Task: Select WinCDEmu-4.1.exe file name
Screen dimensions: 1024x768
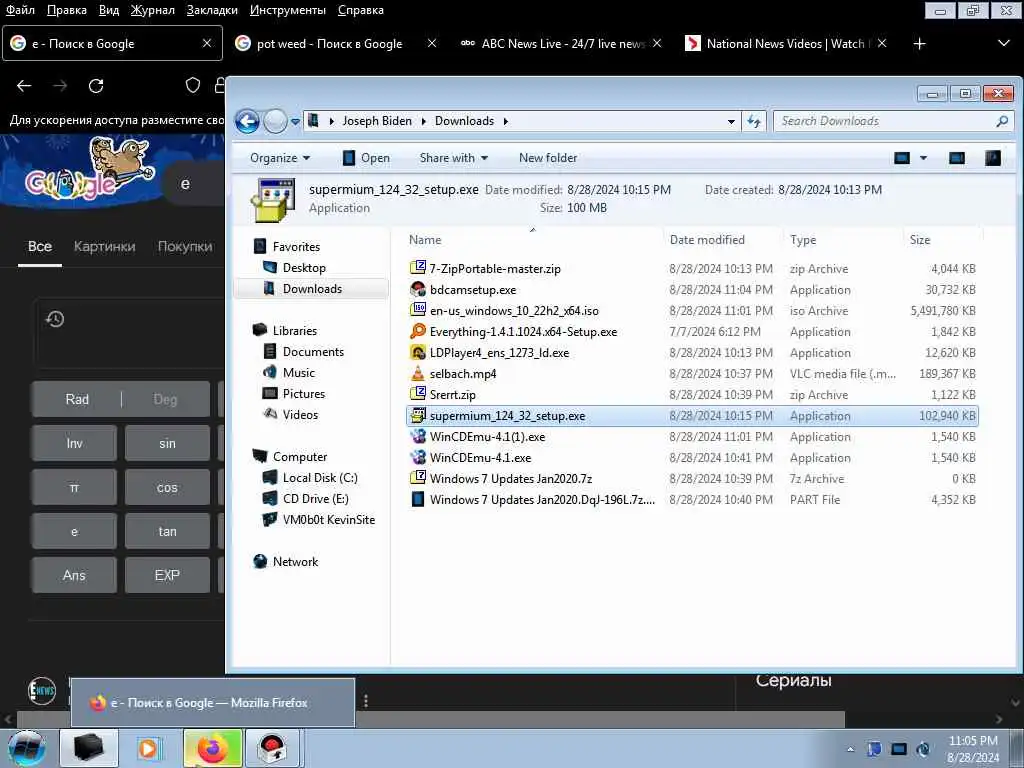Action: 480,458
